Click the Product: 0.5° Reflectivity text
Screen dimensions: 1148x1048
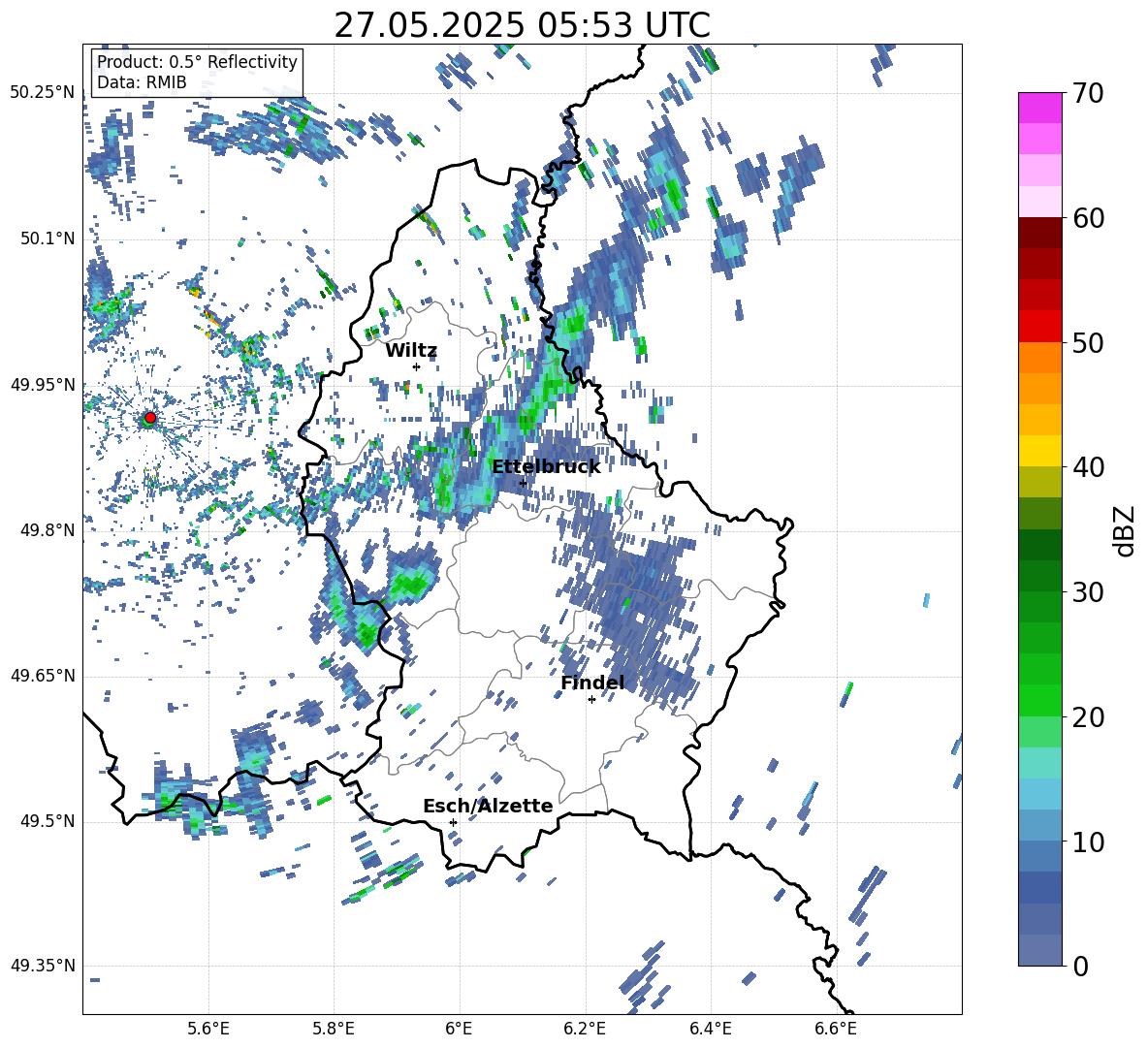197,61
